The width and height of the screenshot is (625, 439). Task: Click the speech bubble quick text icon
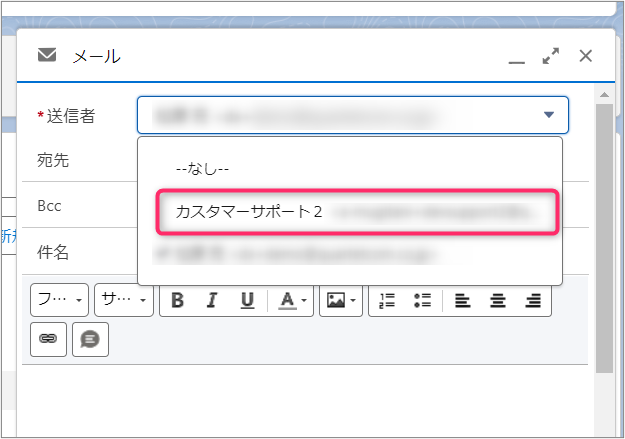[90, 339]
